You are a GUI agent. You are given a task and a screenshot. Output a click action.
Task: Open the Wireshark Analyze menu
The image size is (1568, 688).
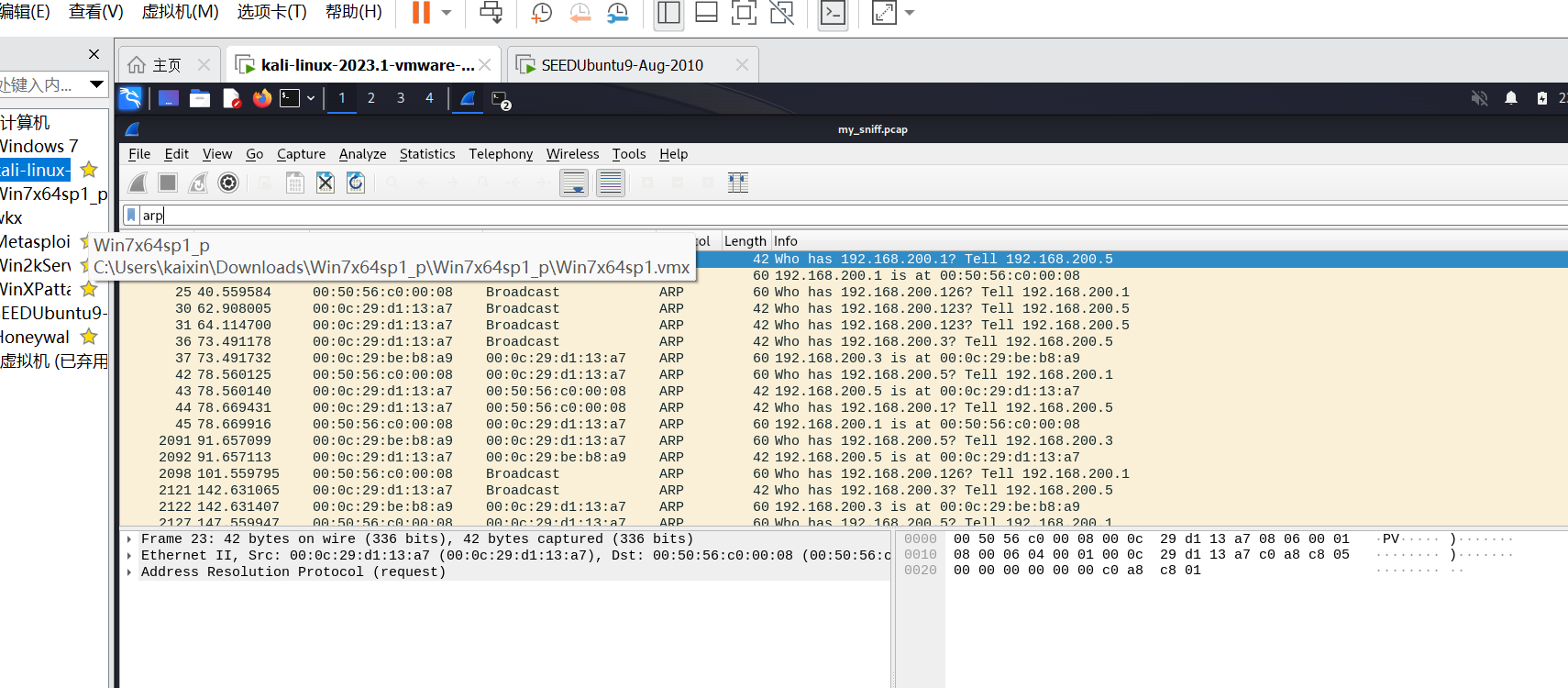coord(362,154)
